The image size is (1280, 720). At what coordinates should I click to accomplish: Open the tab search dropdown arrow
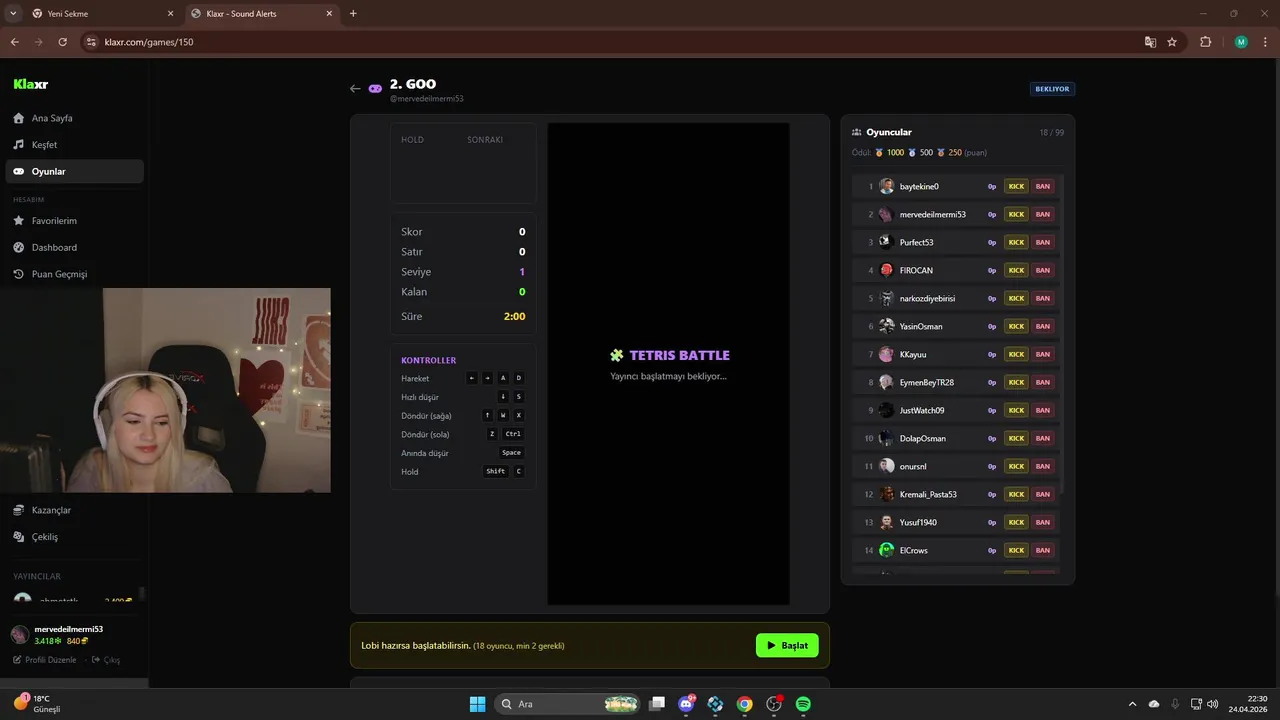click(x=13, y=14)
